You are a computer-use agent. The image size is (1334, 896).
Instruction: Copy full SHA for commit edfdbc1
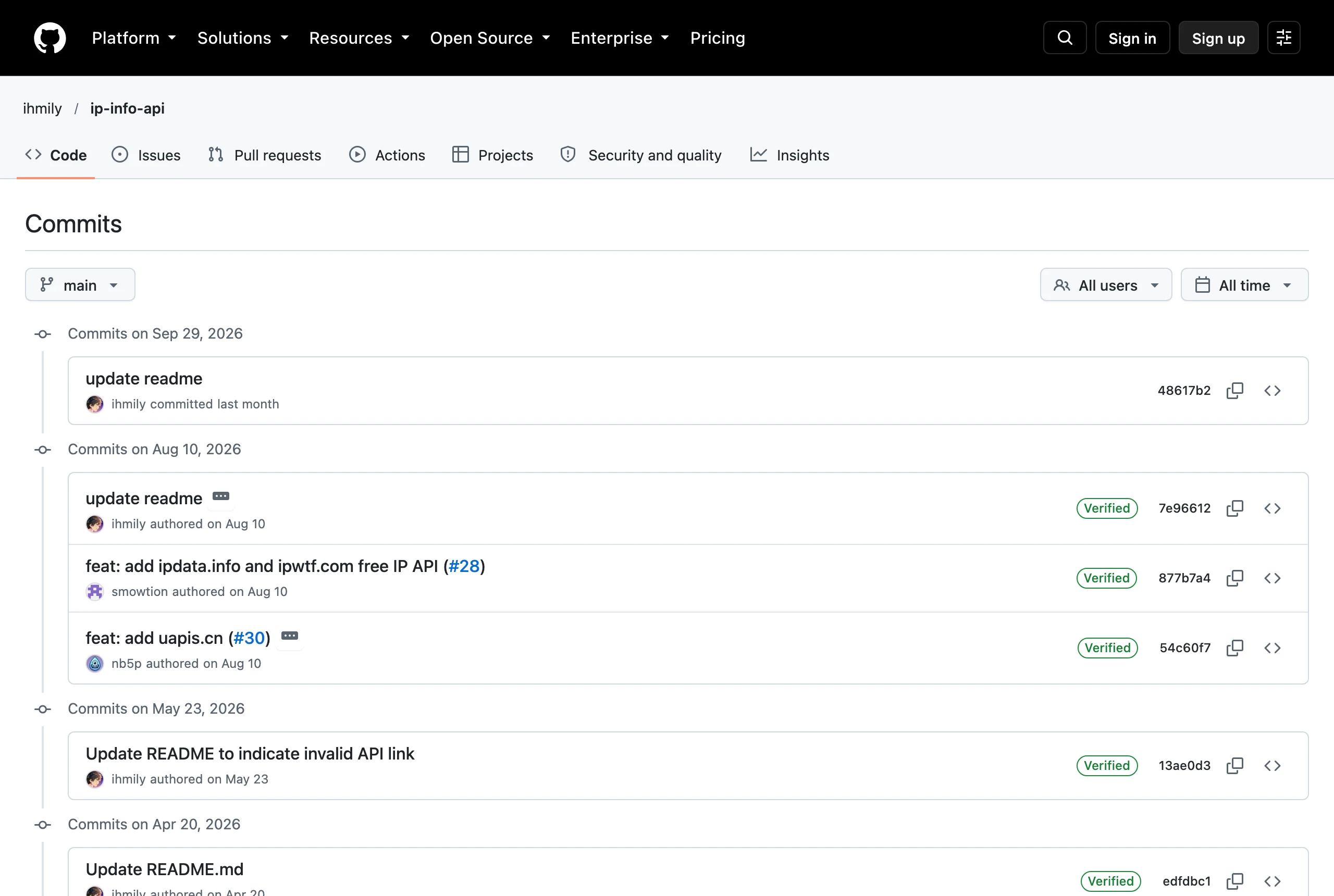point(1235,880)
